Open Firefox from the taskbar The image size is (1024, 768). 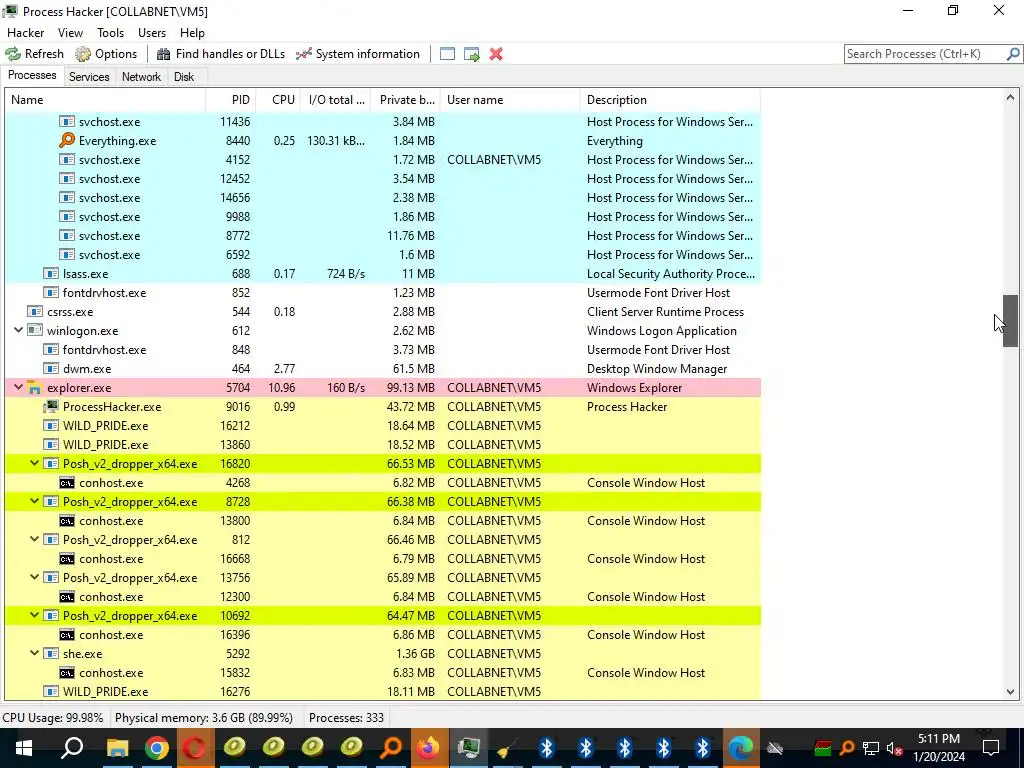point(429,748)
